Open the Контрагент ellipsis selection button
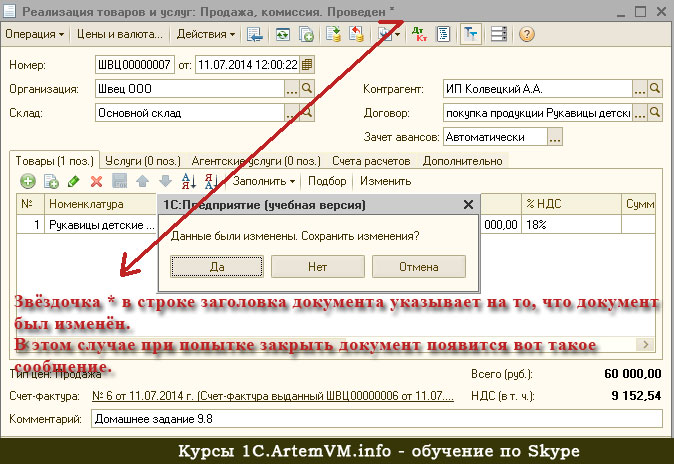This screenshot has width=674, height=464. tap(640, 89)
